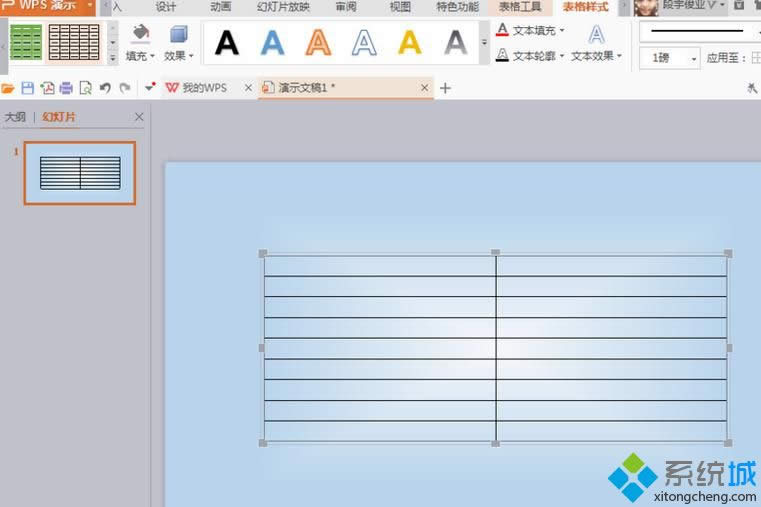Expand the 效果 dropdown arrow
The image size is (761, 507).
[x=191, y=56]
